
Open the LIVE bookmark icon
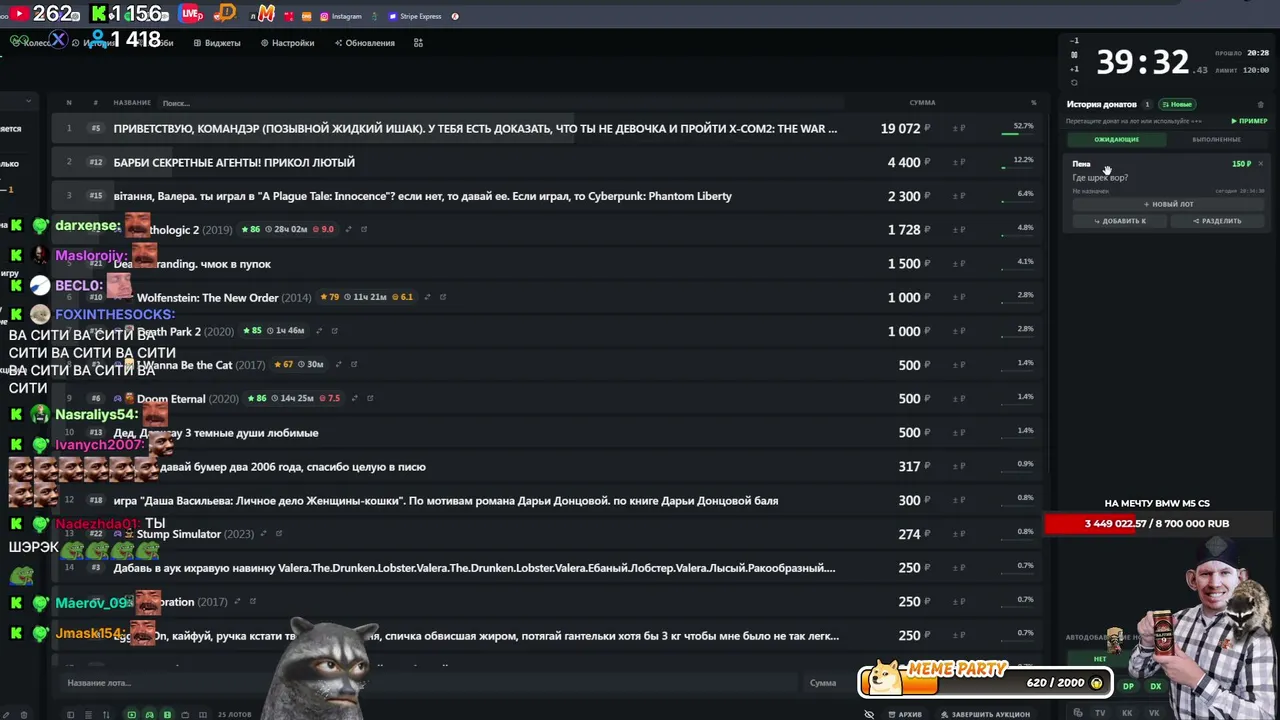coord(192,14)
